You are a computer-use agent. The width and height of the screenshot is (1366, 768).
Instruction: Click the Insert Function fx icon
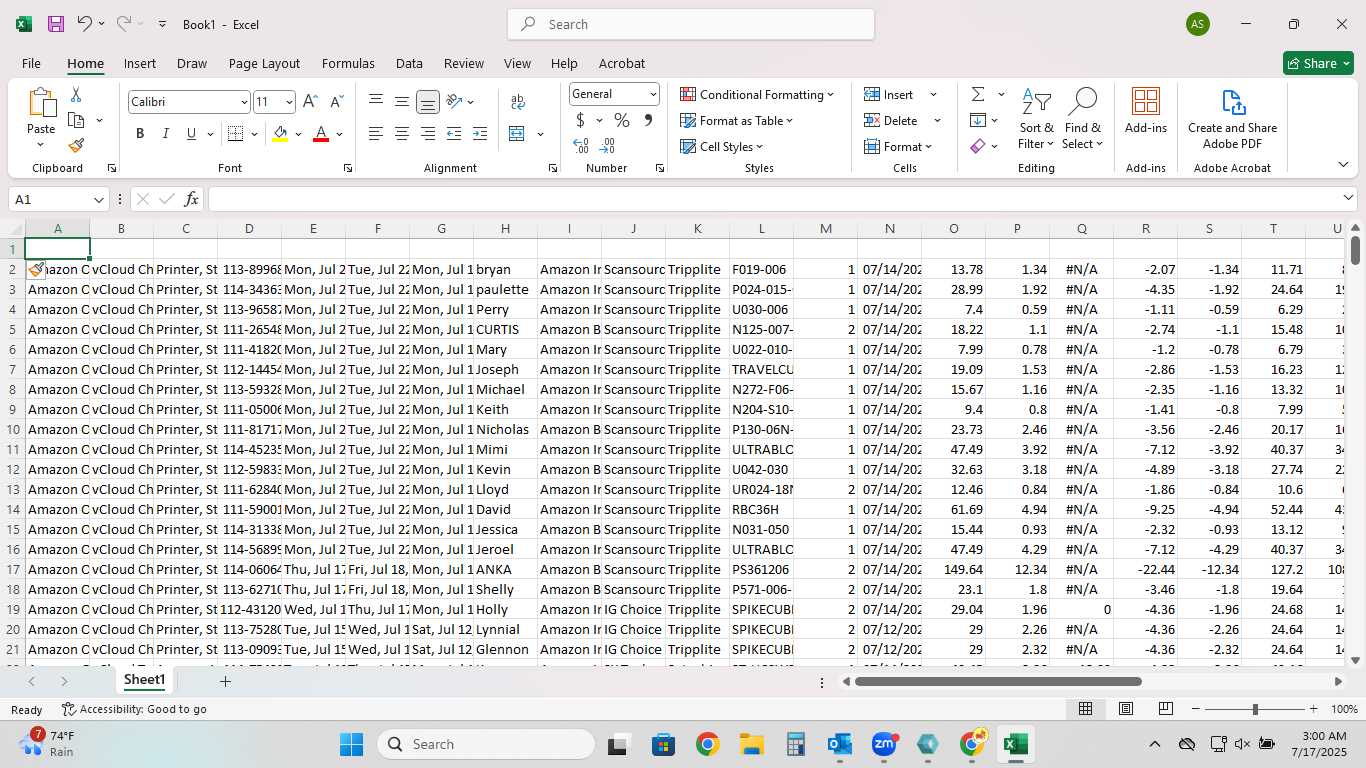[x=191, y=199]
